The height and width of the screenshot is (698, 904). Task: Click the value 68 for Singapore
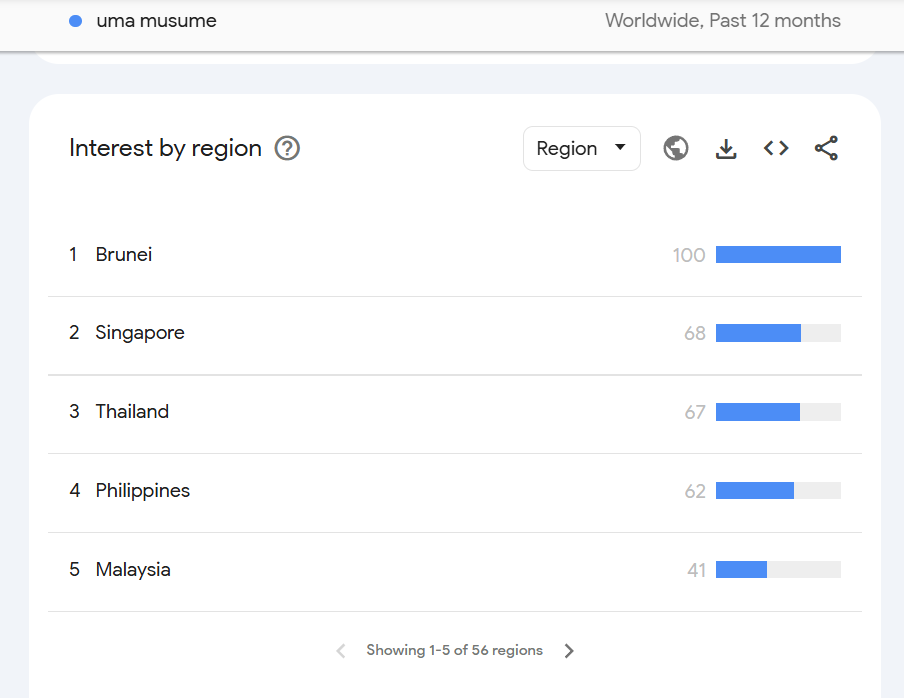695,334
